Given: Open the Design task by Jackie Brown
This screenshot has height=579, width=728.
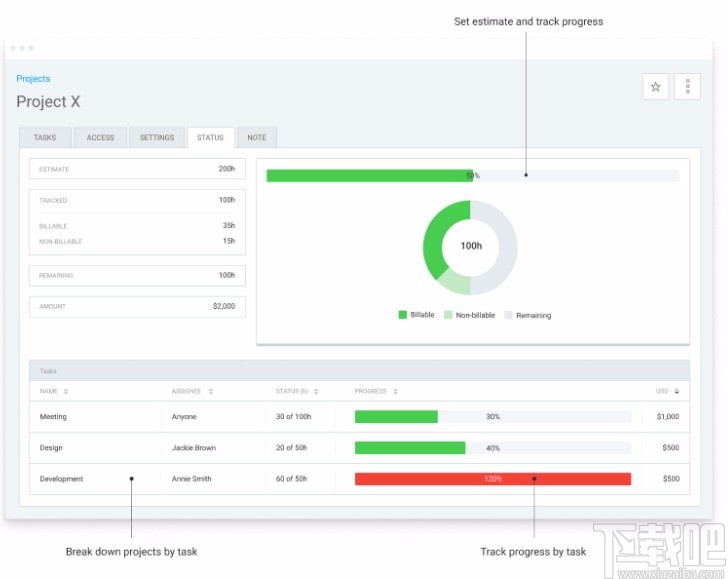Looking at the screenshot, I should pyautogui.click(x=359, y=448).
